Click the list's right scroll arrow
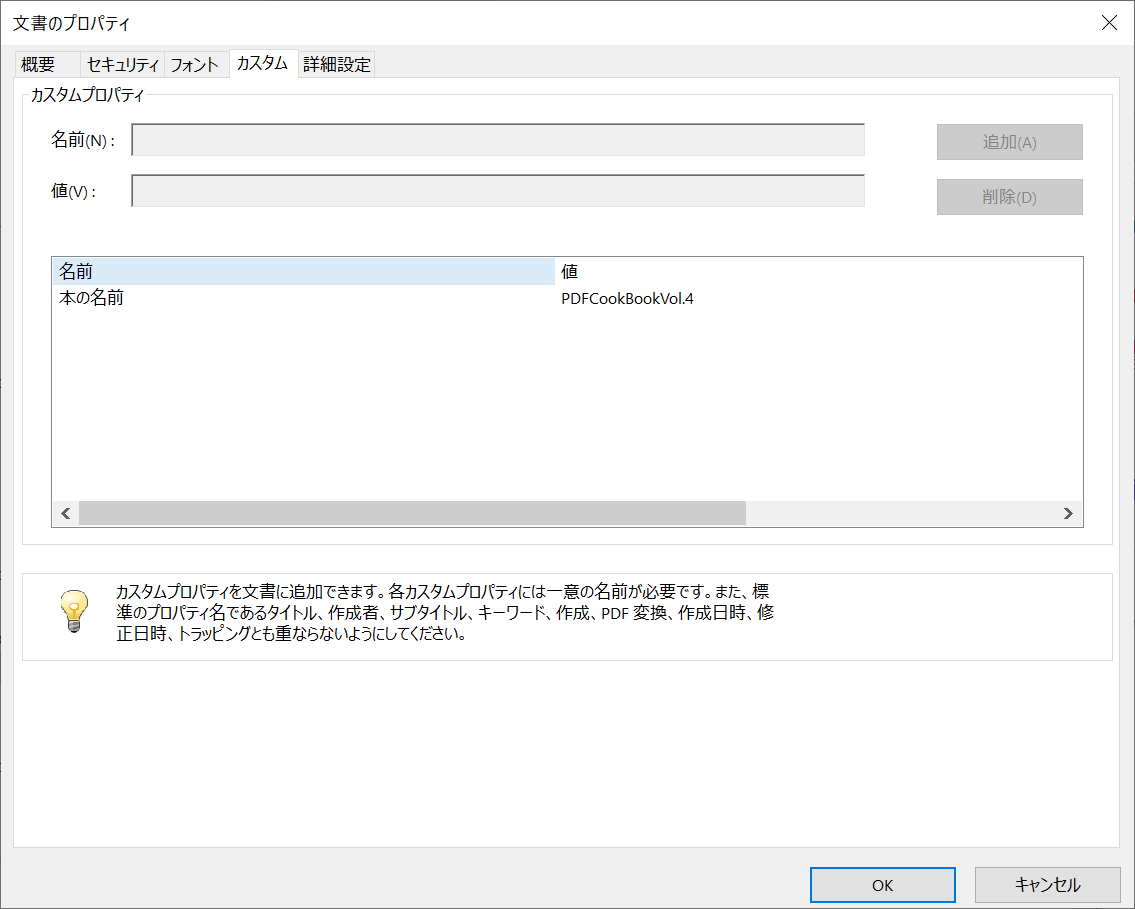The image size is (1135, 909). click(x=1068, y=513)
